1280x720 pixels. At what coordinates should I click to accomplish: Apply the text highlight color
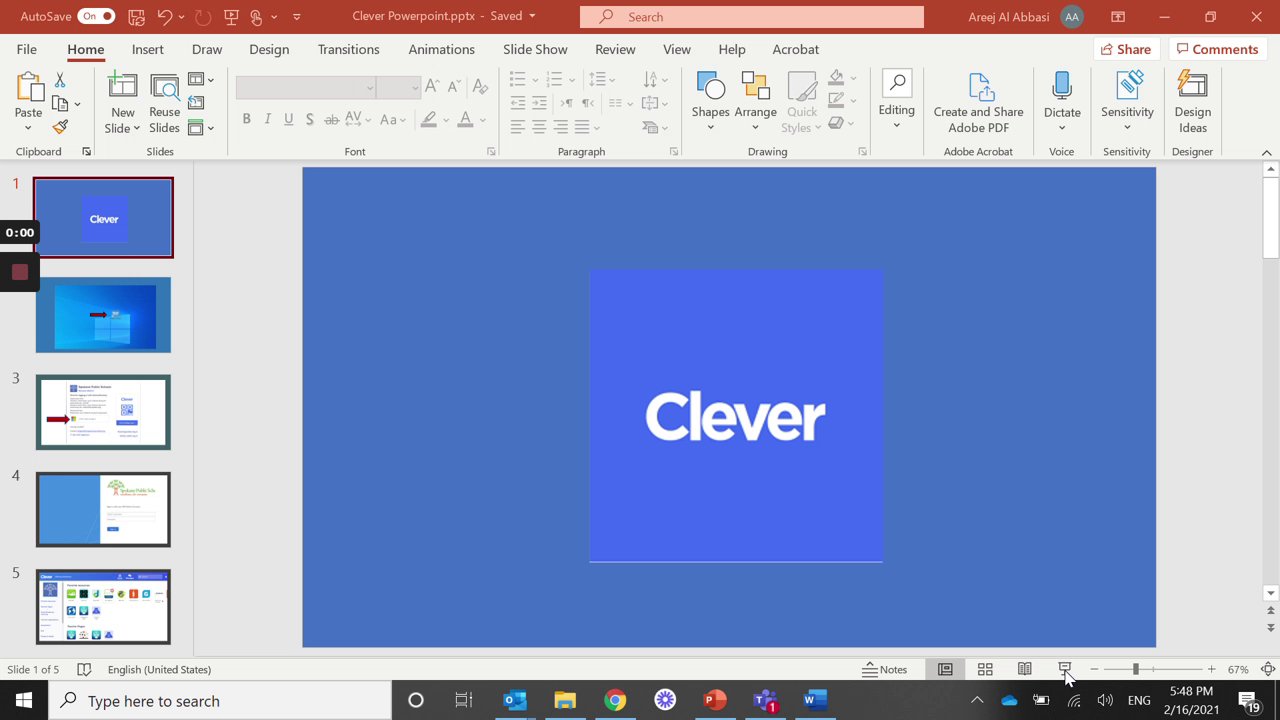point(429,120)
